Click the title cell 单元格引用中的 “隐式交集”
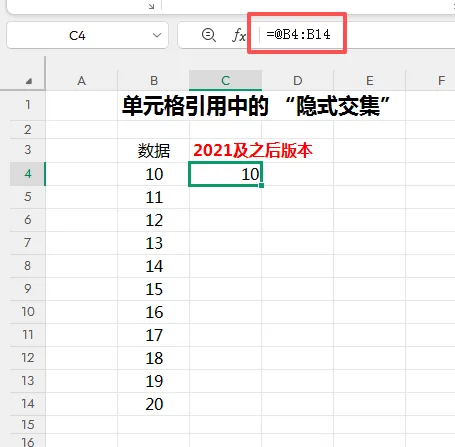The width and height of the screenshot is (455, 447). tap(256, 106)
